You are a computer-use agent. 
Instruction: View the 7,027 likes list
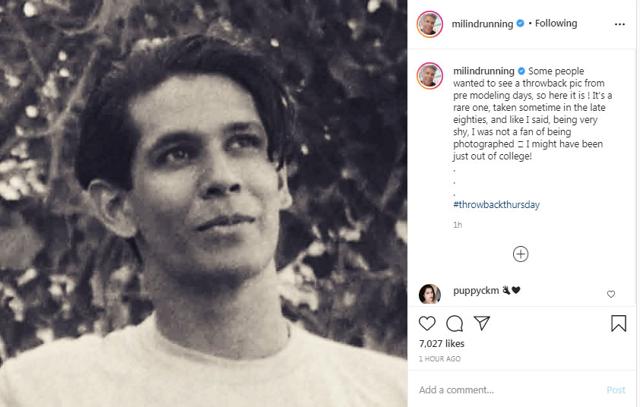pos(439,343)
